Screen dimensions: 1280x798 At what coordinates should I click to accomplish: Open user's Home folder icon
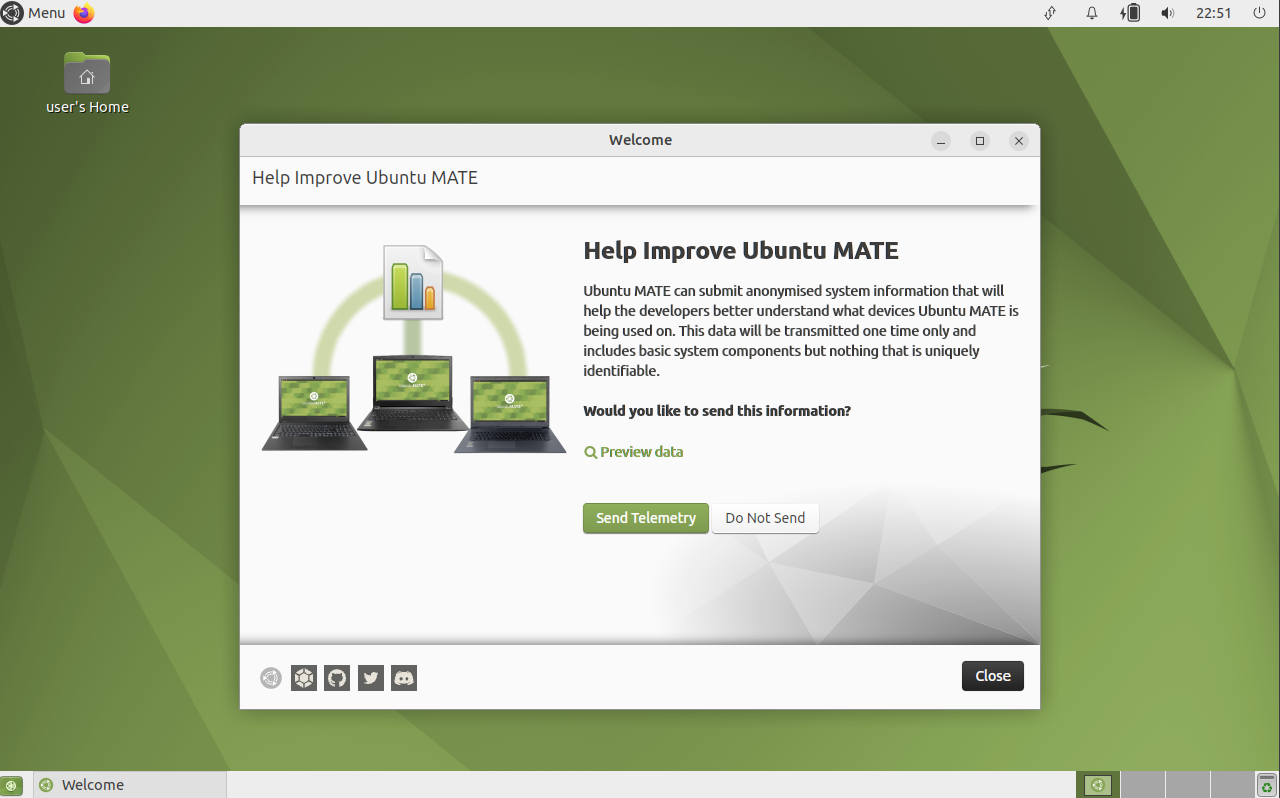pos(87,84)
